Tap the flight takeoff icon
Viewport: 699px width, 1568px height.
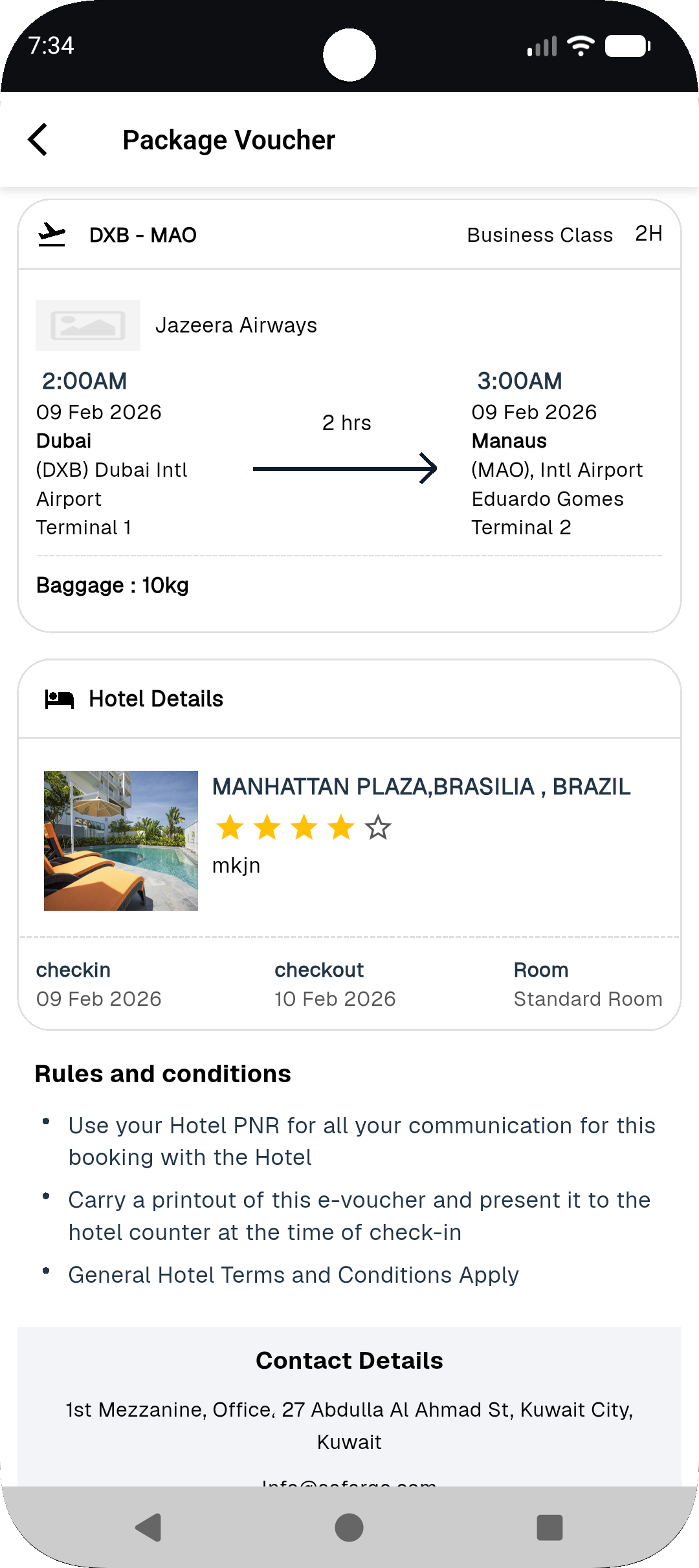pyautogui.click(x=52, y=234)
